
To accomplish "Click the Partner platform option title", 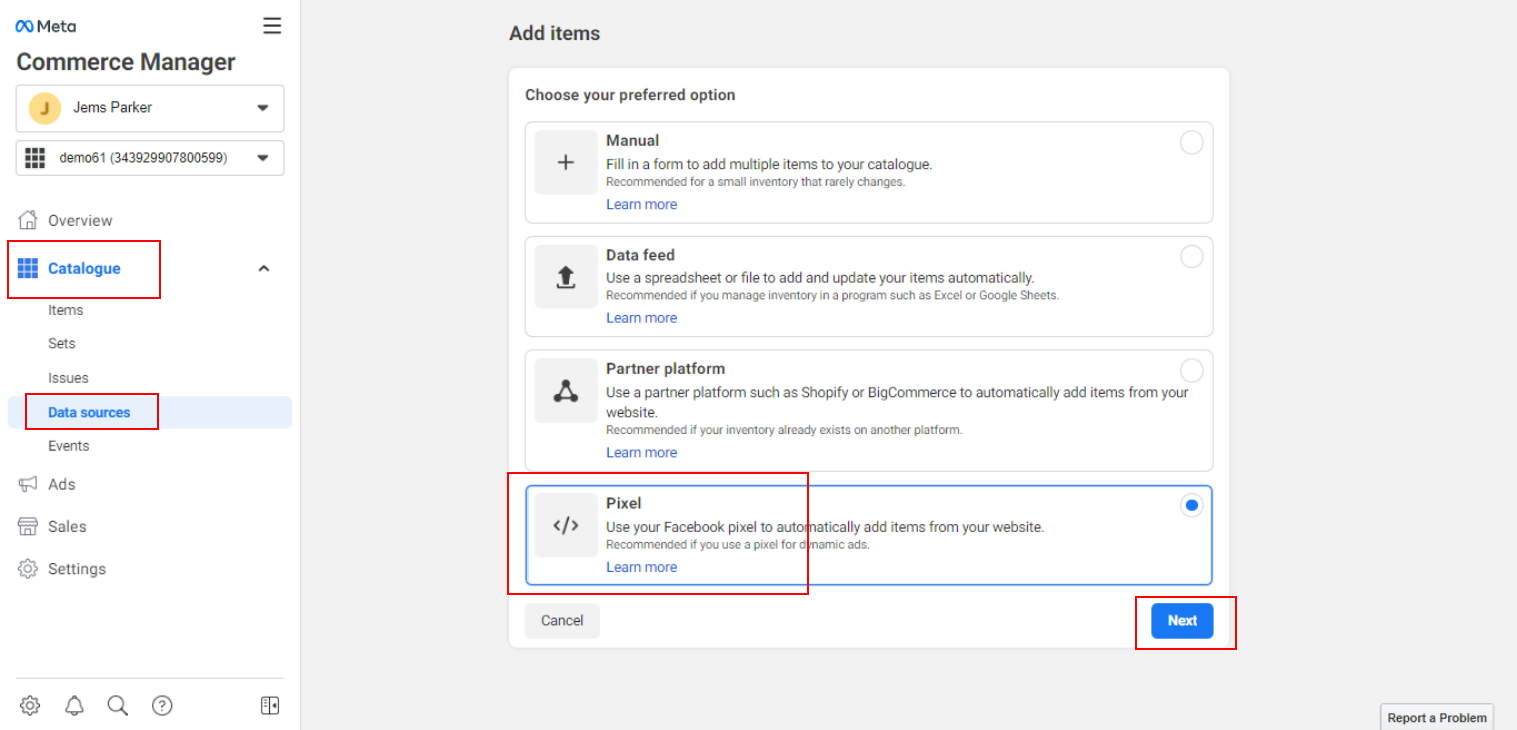I will click(x=665, y=369).
